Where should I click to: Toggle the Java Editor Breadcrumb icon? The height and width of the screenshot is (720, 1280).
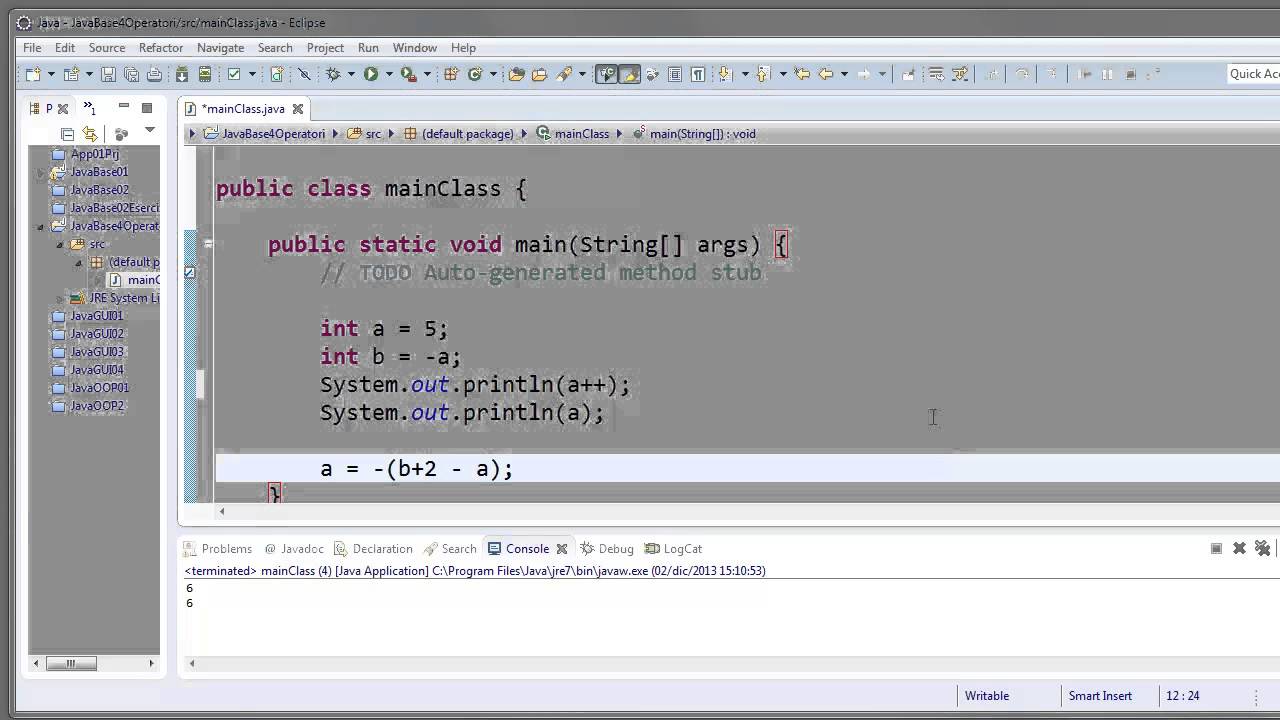coord(606,74)
